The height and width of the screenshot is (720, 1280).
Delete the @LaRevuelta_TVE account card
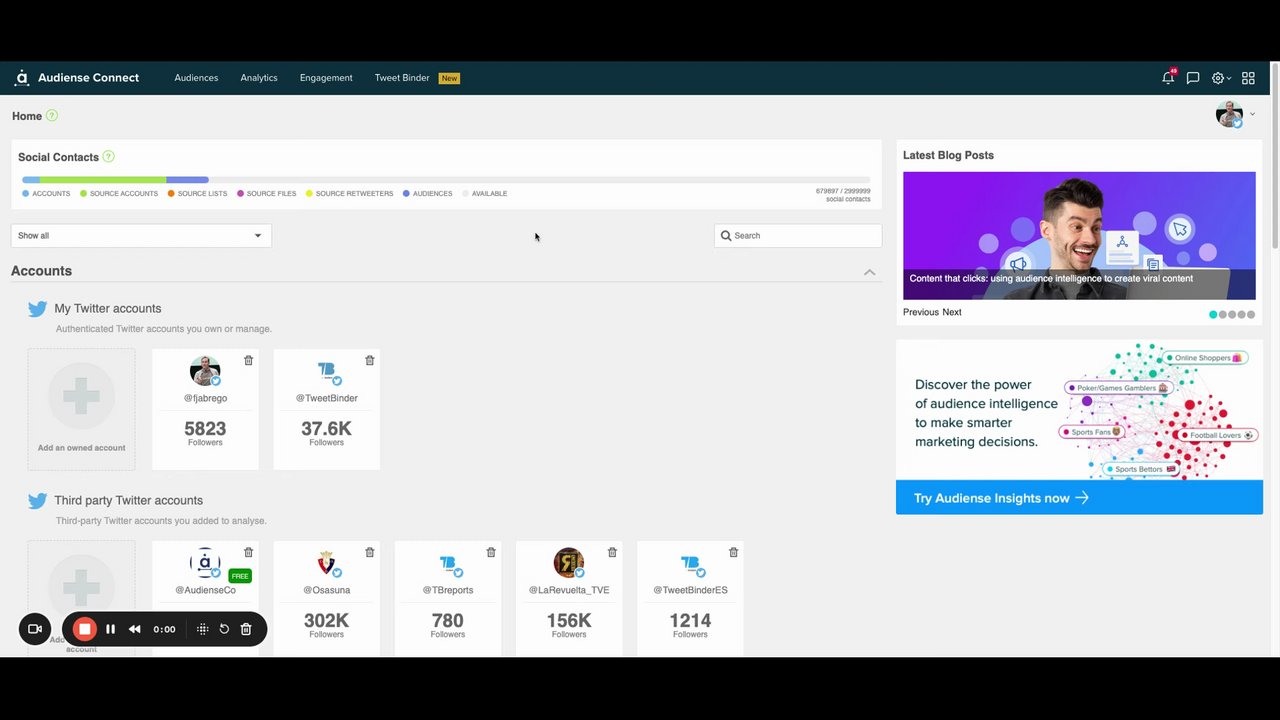click(612, 552)
